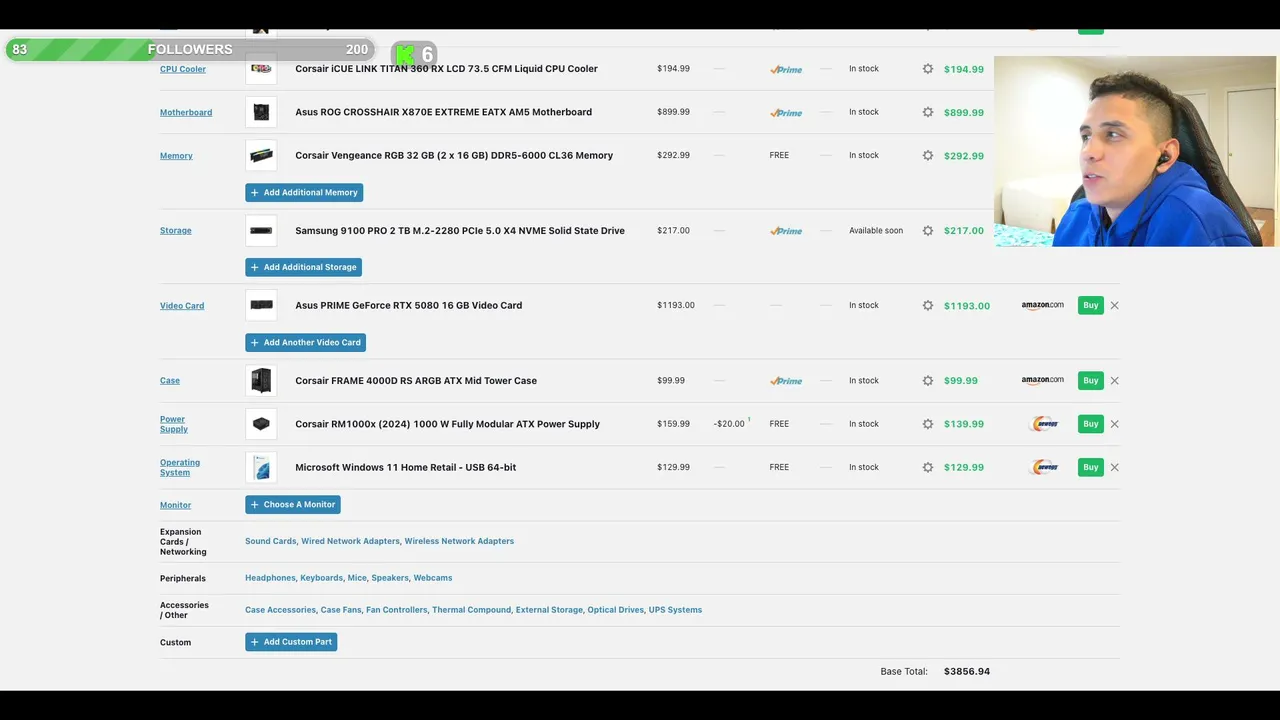Open the Video Card category link
The height and width of the screenshot is (720, 1280).
click(182, 306)
